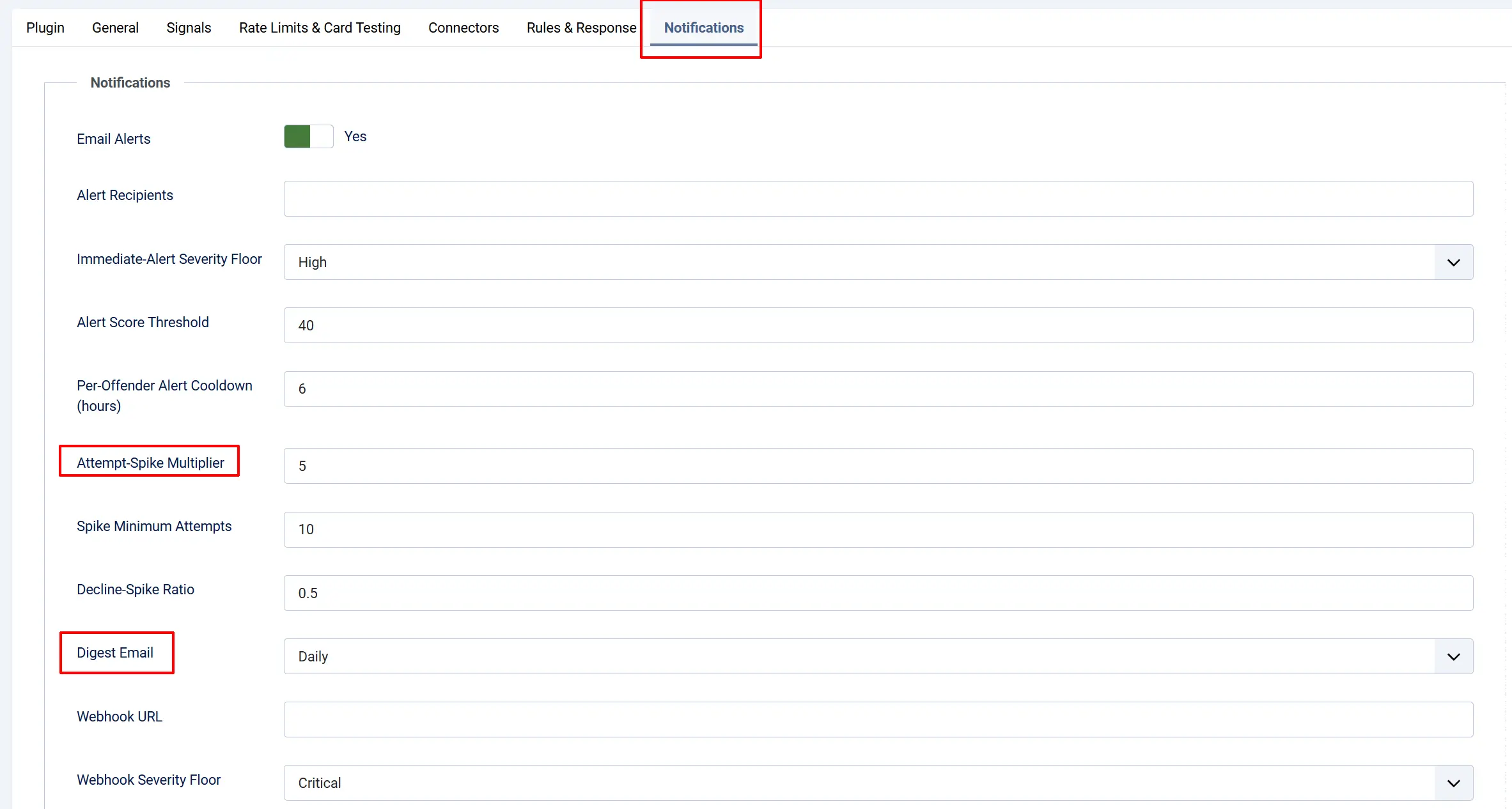Expand the Webhook Severity Floor dropdown
The image size is (1512, 809).
[878, 783]
